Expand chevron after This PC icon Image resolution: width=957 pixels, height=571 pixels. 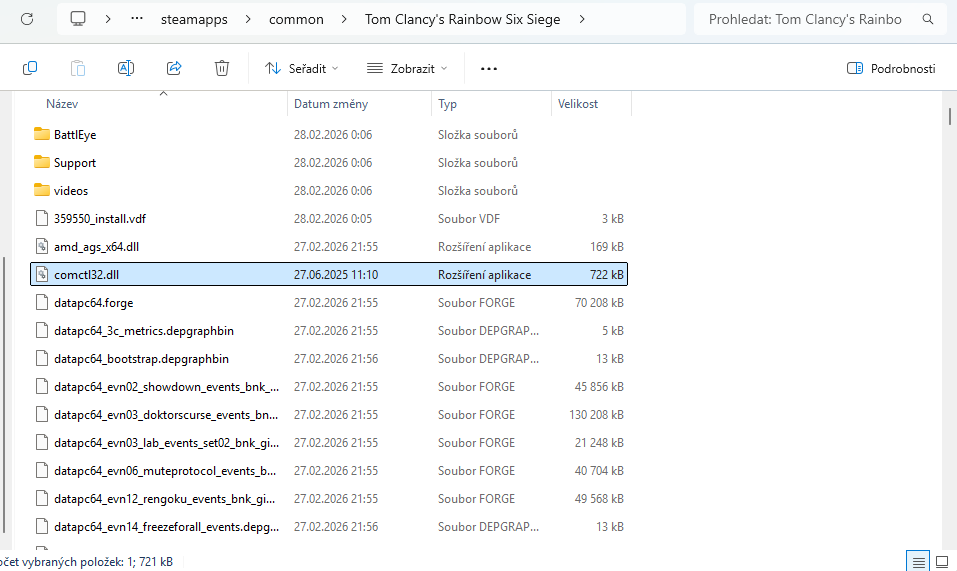tap(108, 19)
